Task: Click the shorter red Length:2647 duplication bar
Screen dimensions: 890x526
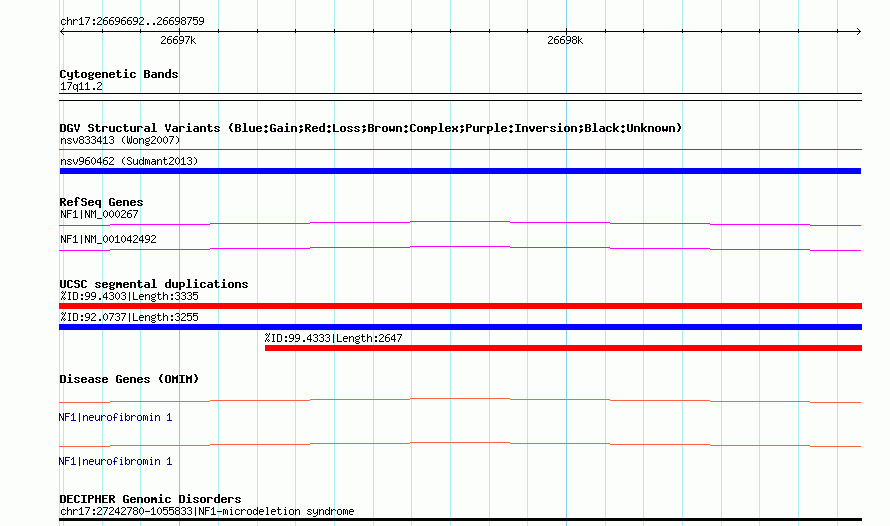Action: click(563, 348)
